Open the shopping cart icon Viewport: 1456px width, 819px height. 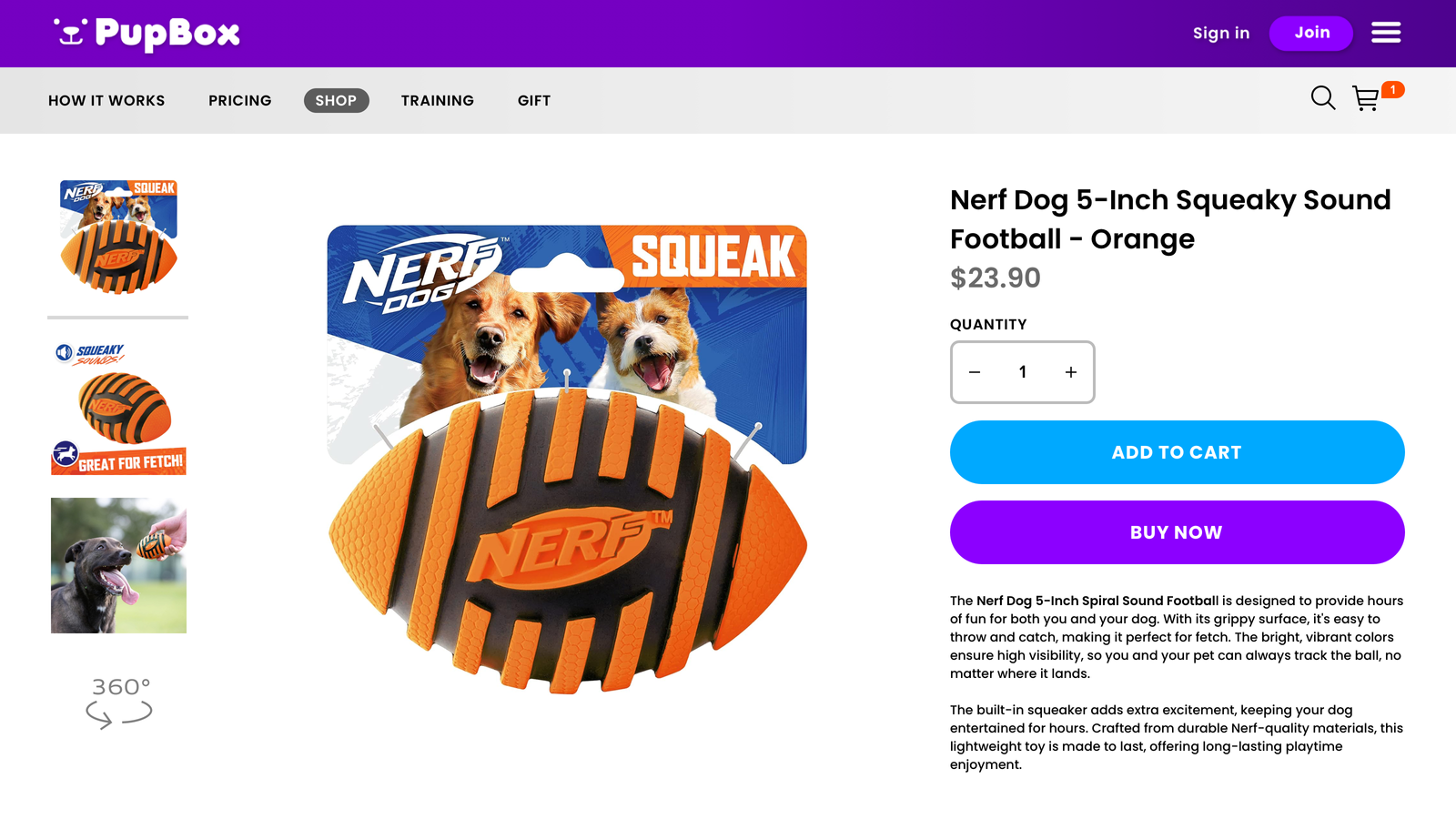(1366, 98)
